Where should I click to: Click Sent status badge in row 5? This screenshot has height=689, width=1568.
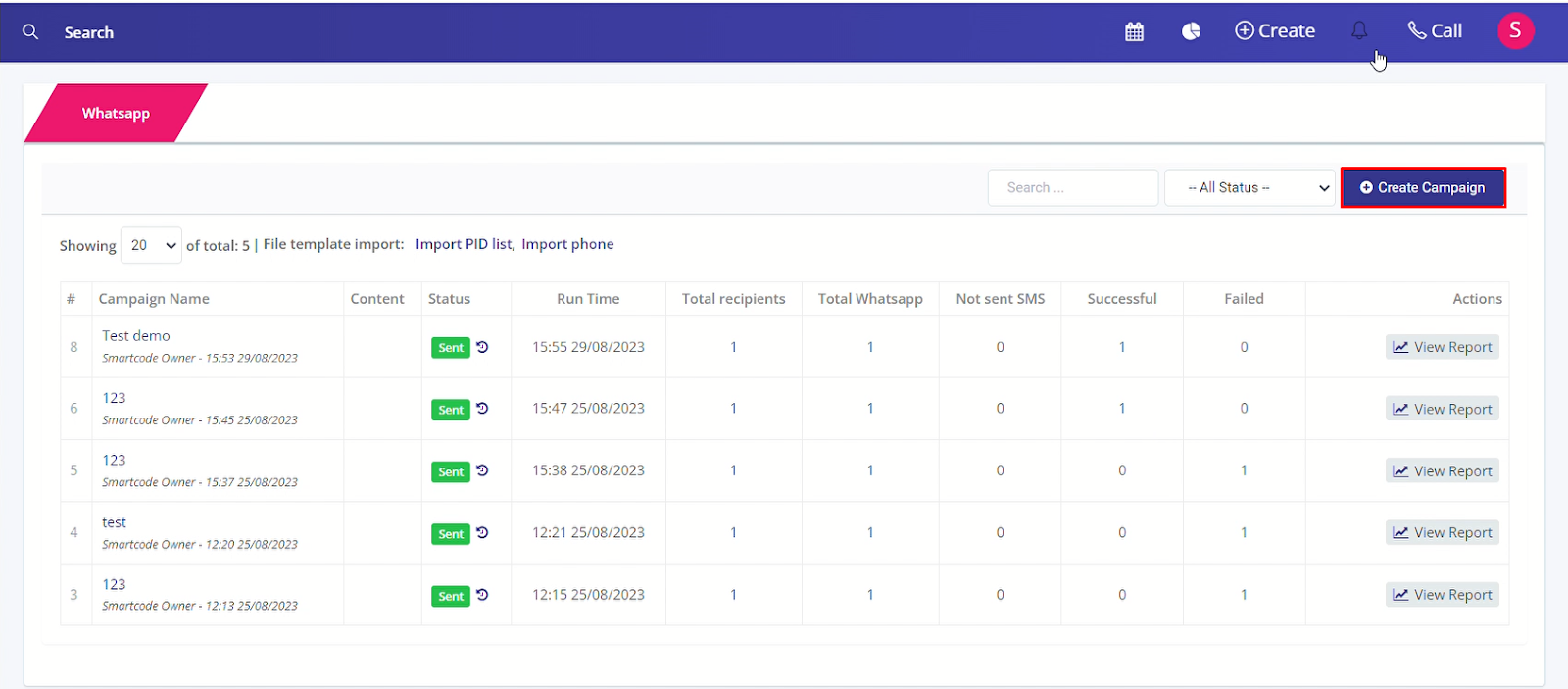(x=451, y=471)
